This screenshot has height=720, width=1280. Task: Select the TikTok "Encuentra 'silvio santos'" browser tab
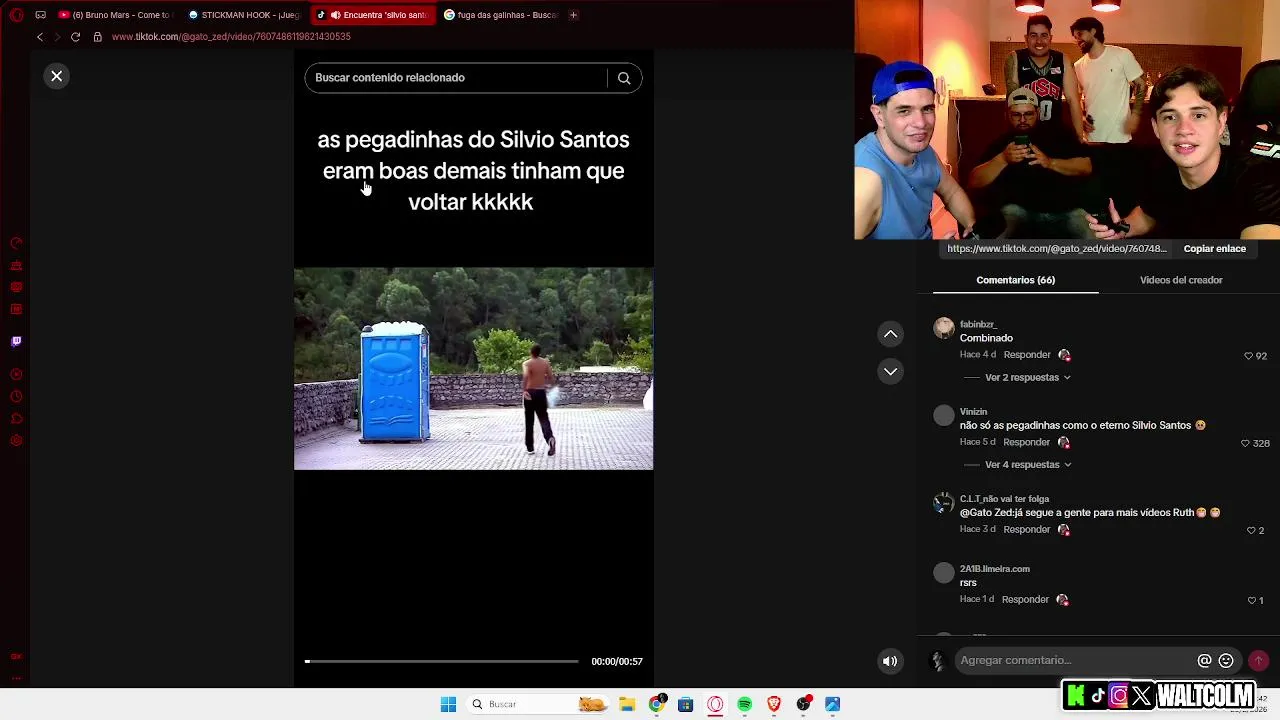point(372,15)
